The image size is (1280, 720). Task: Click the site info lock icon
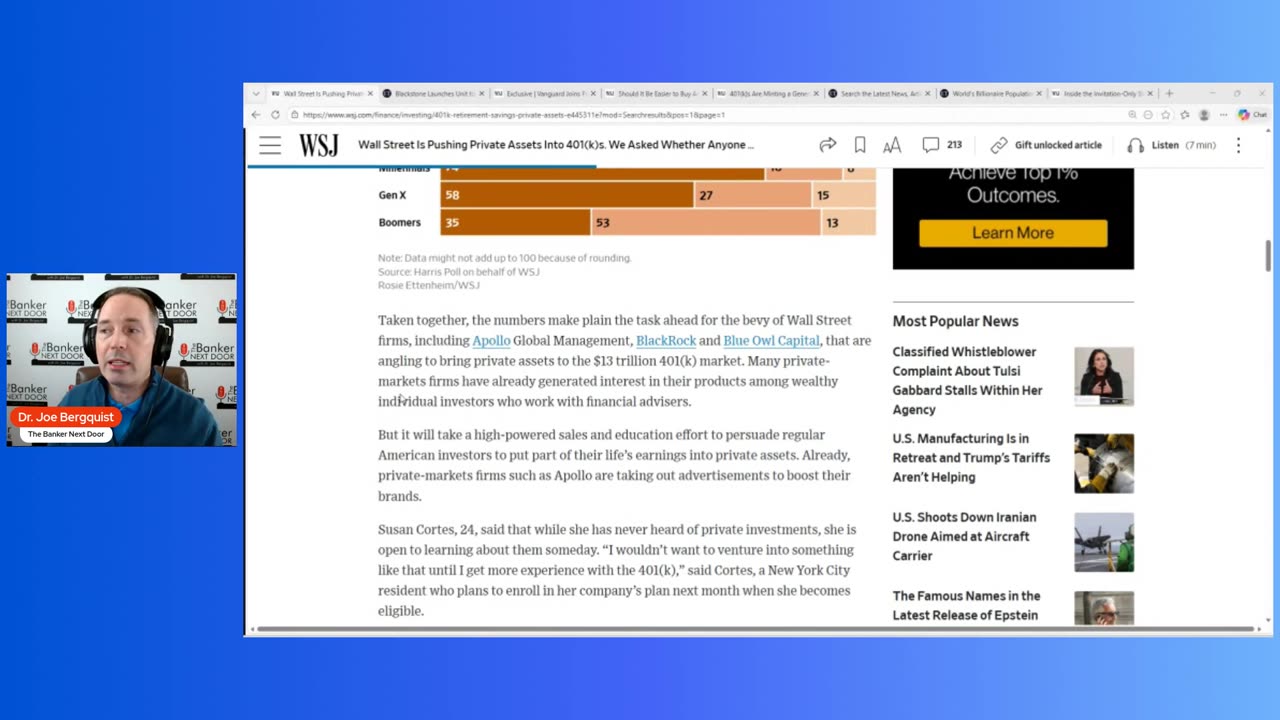295,115
